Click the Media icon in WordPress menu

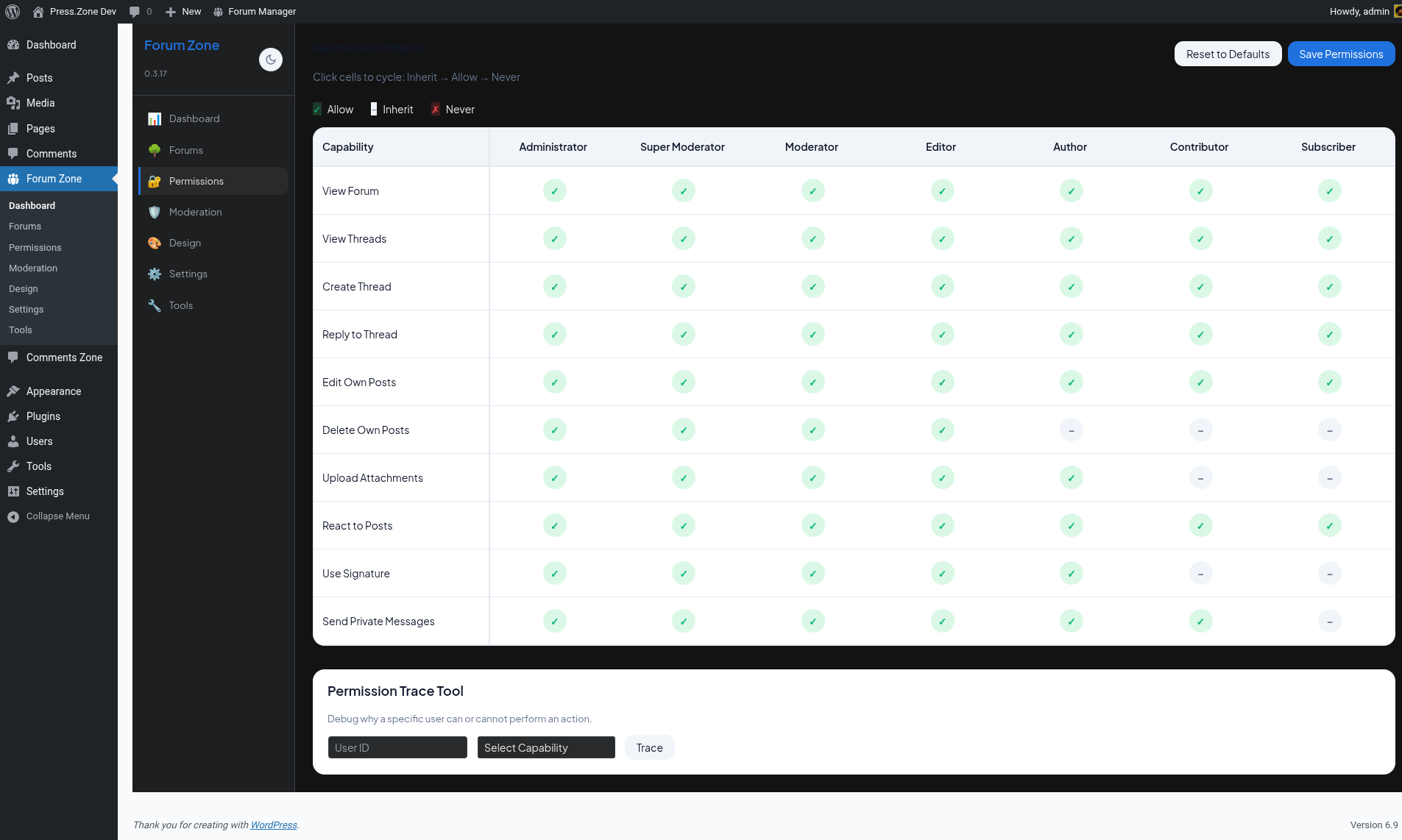[13, 103]
